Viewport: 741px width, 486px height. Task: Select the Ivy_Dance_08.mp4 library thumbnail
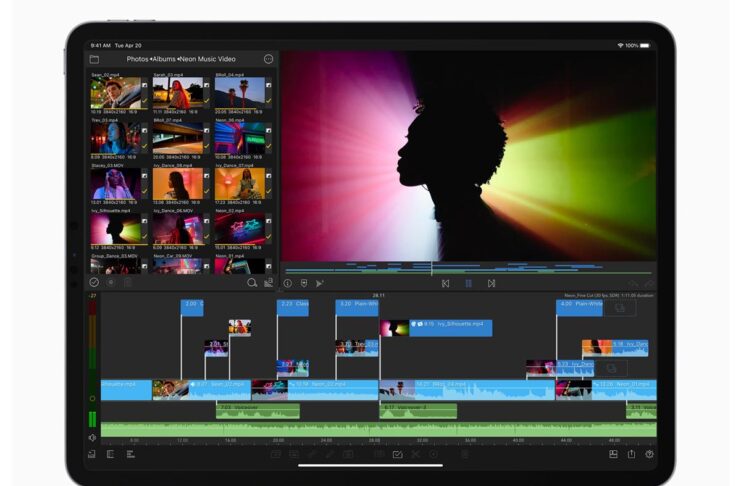pyautogui.click(x=178, y=183)
